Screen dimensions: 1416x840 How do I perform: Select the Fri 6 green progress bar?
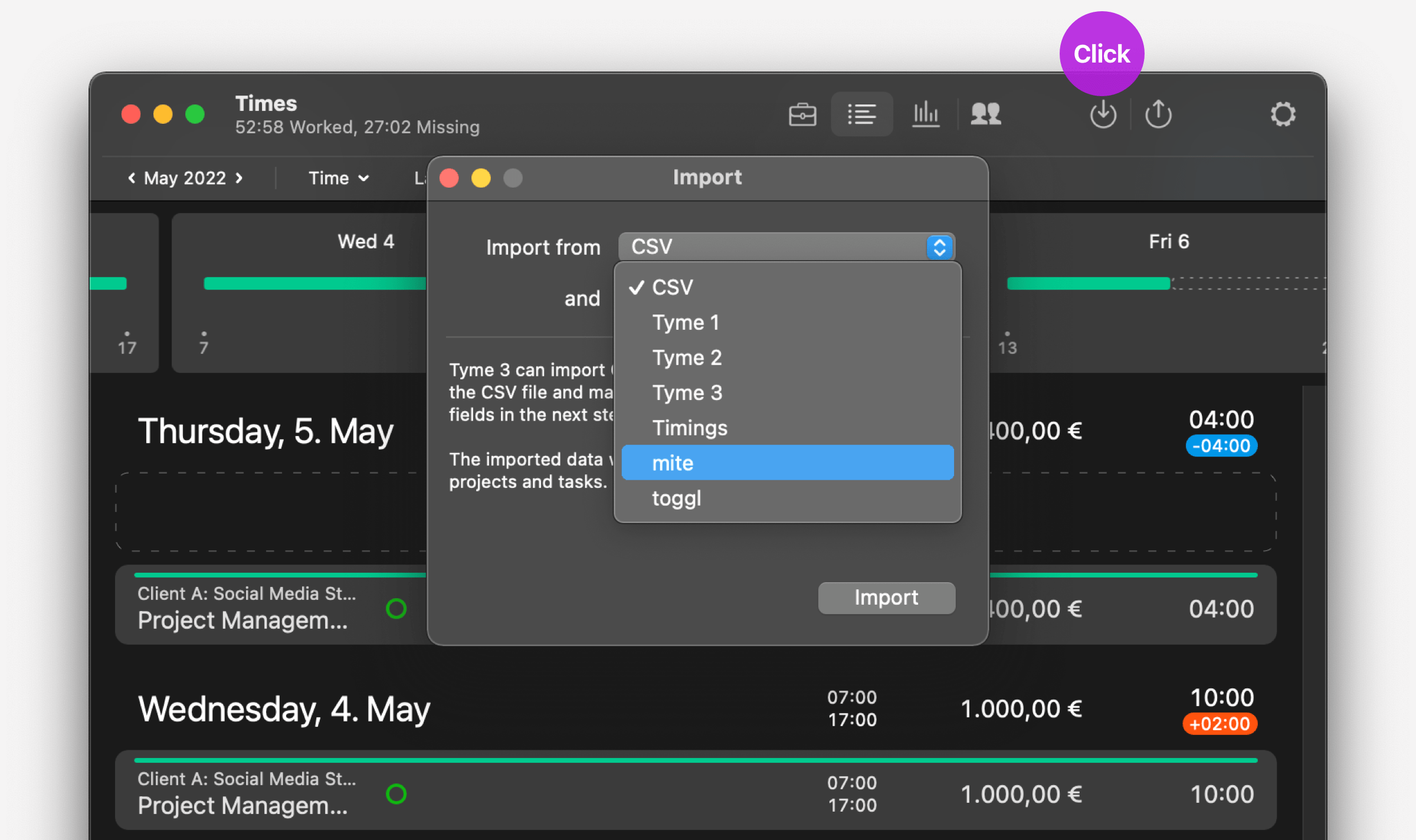1089,284
